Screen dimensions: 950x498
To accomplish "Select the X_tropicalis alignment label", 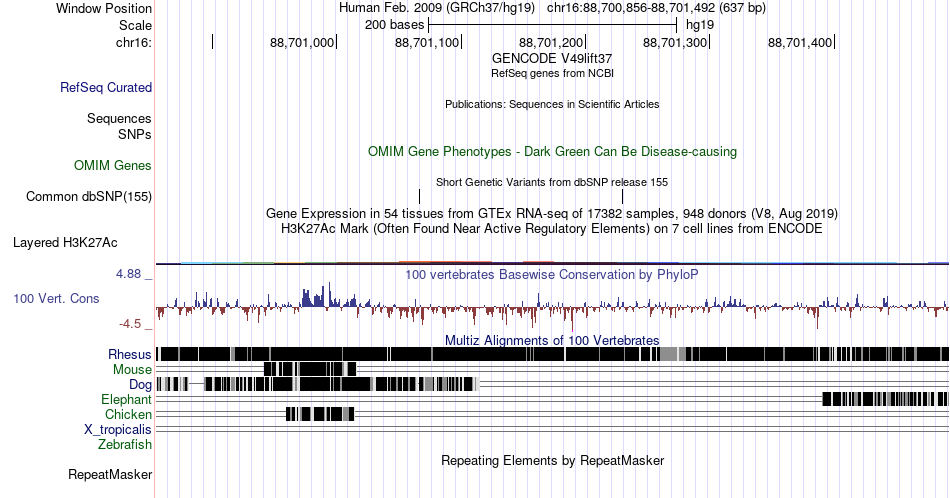I will [118, 430].
